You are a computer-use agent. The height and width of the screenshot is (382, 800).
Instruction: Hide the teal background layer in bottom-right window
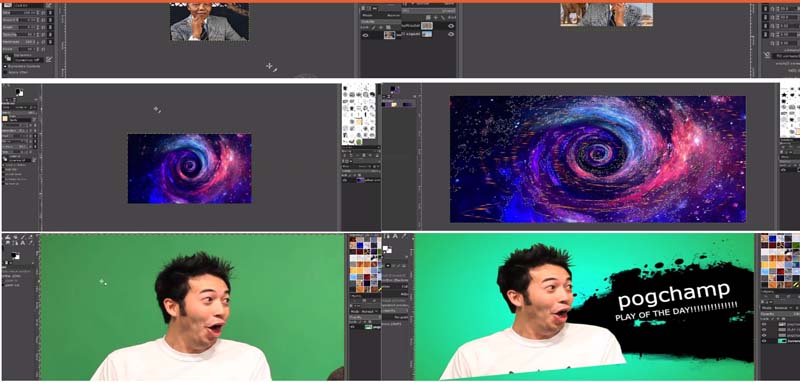click(x=764, y=341)
